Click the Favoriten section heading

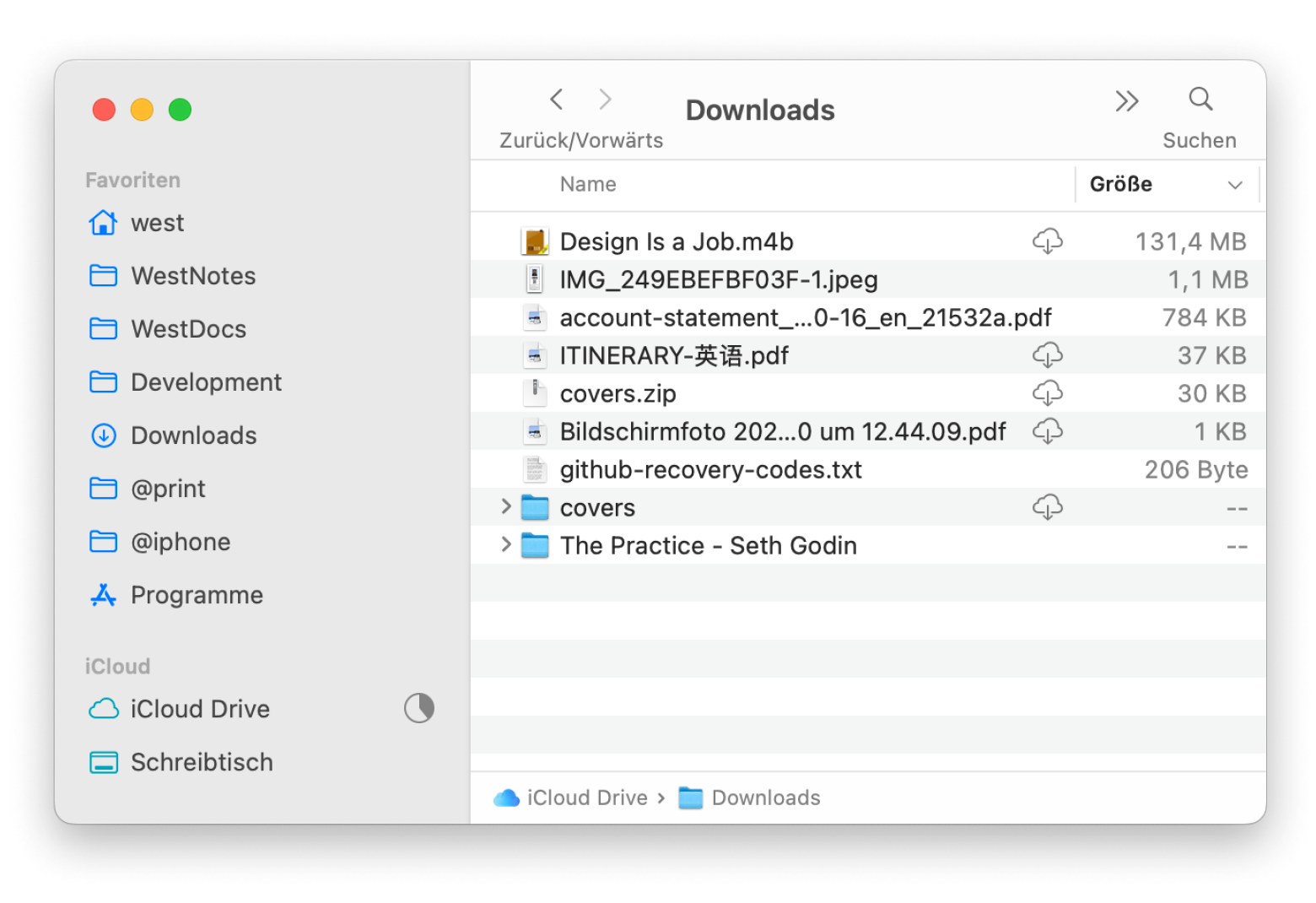point(132,180)
